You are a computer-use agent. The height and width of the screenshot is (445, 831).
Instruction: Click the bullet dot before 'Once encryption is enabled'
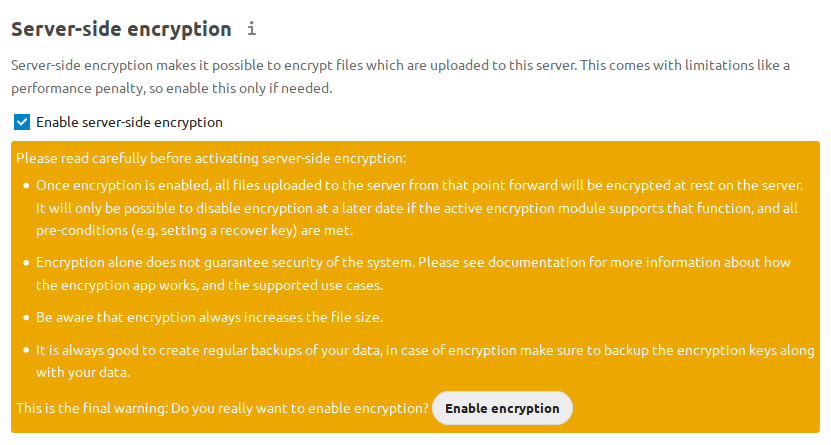pyautogui.click(x=24, y=186)
